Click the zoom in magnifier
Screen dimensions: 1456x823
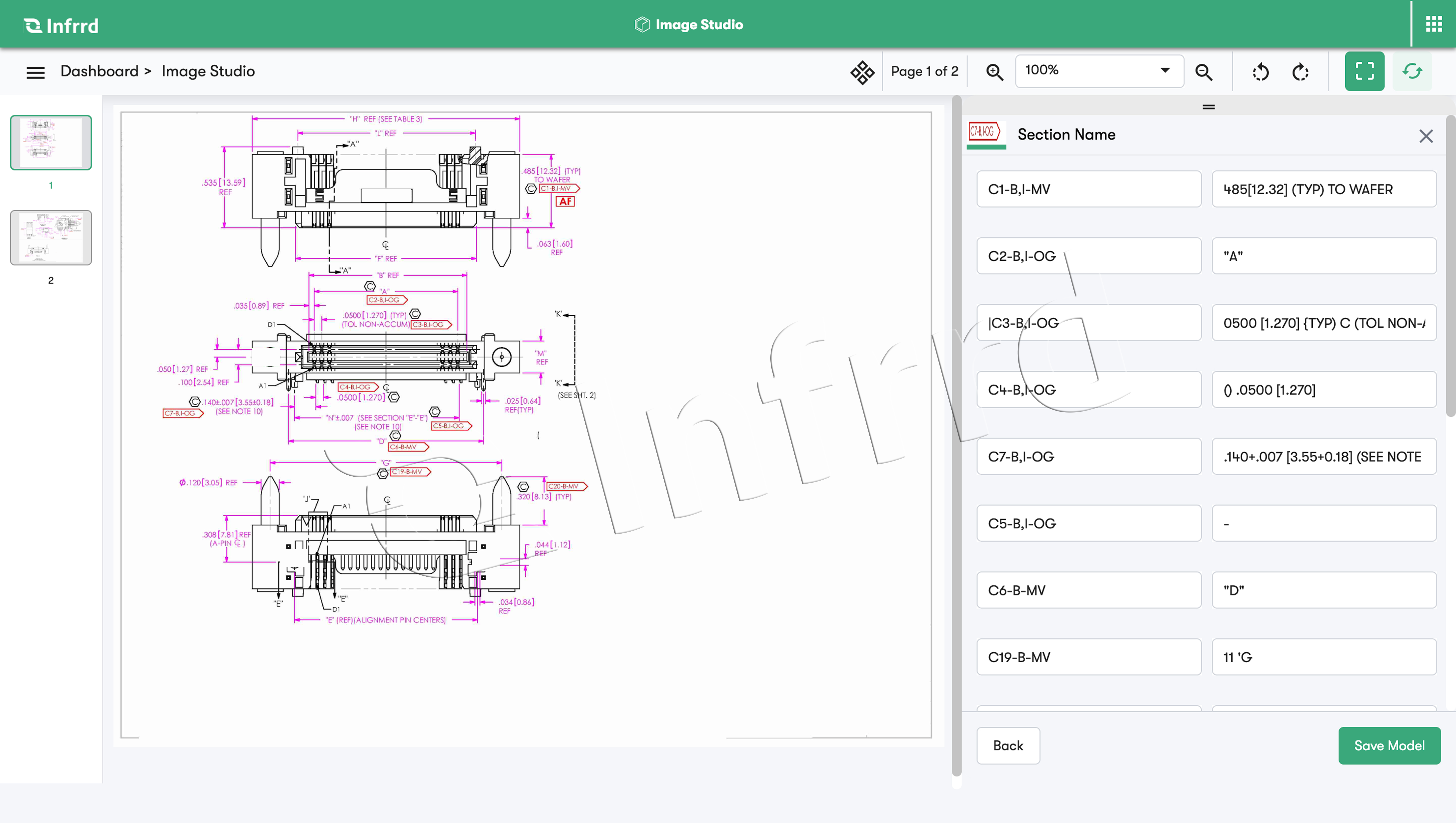point(994,72)
